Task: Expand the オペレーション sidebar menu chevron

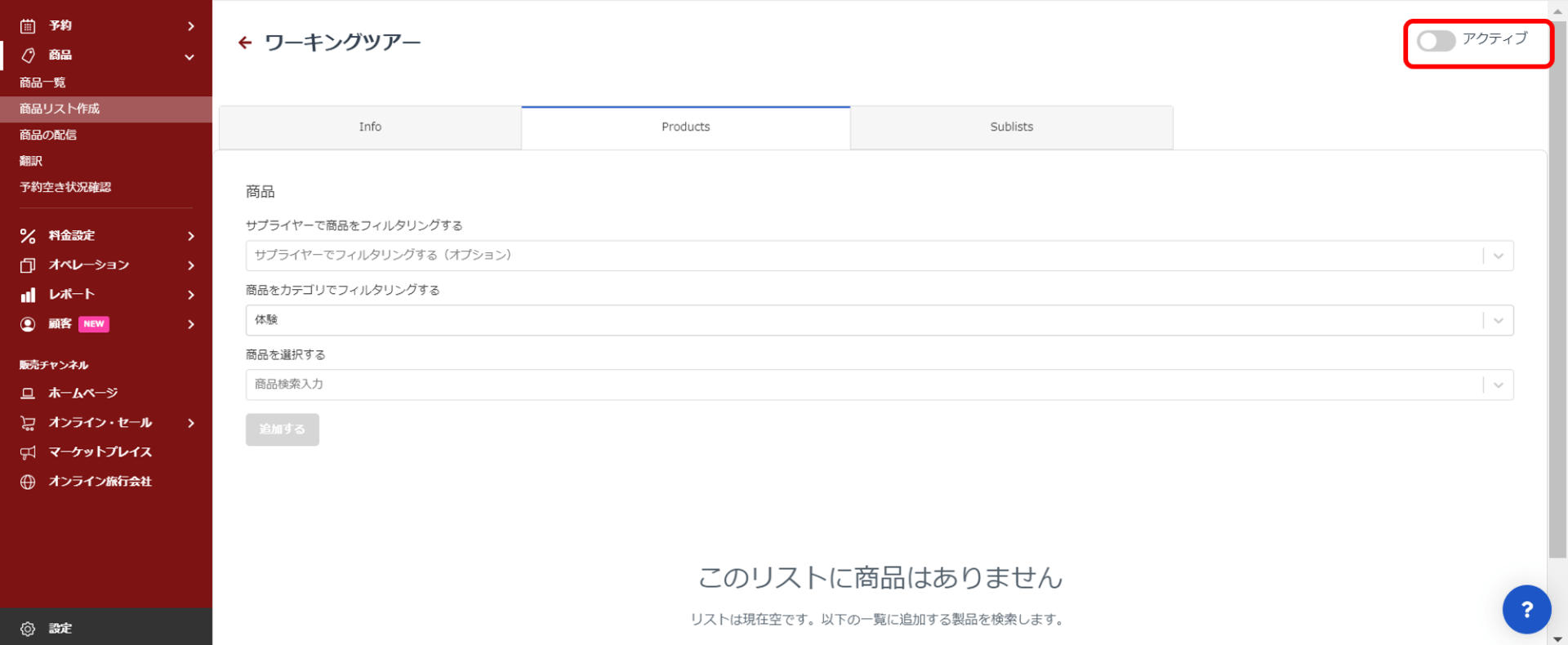Action: pyautogui.click(x=191, y=265)
